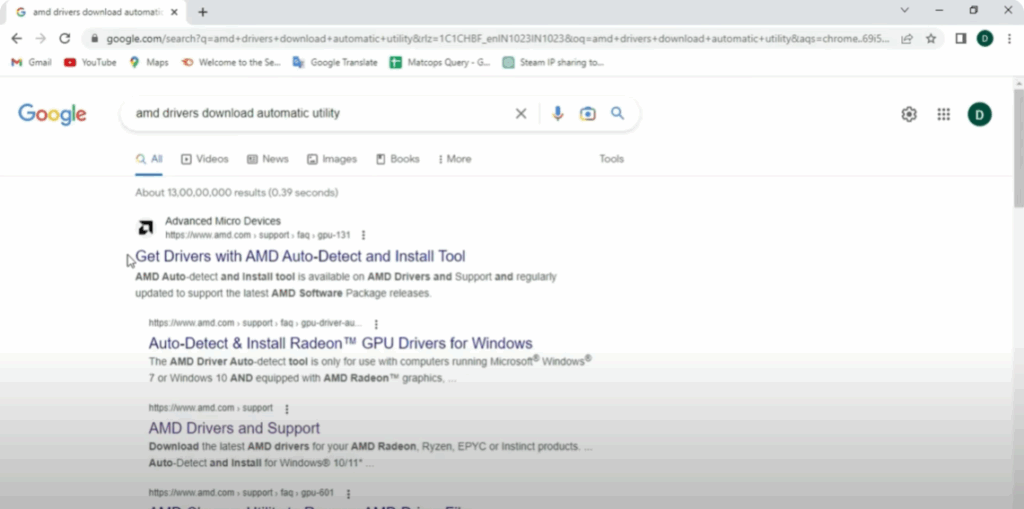Open the Maps bookmark

pos(149,63)
